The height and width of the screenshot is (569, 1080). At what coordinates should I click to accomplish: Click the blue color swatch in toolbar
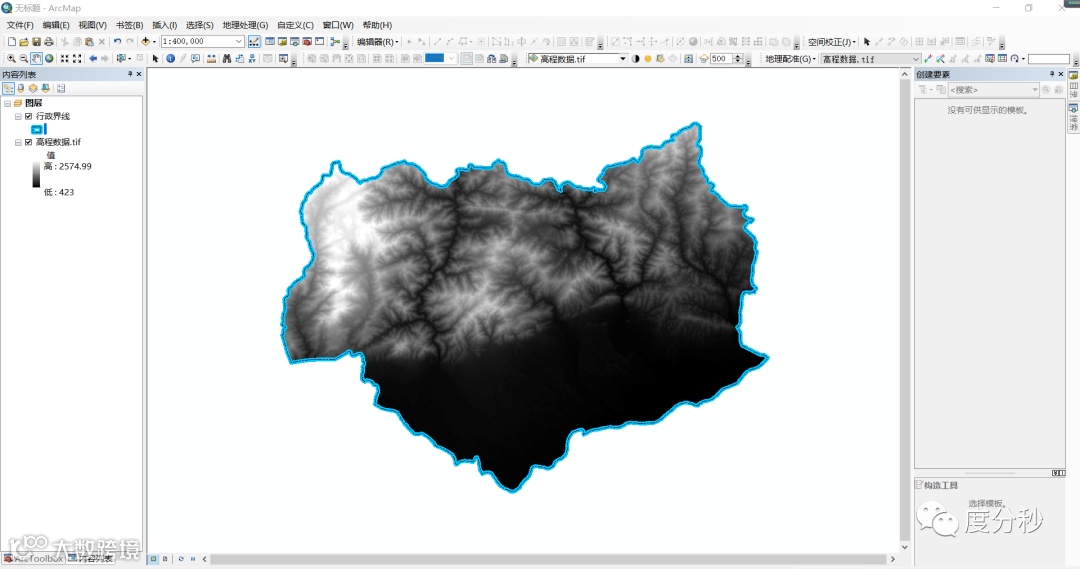pos(434,59)
